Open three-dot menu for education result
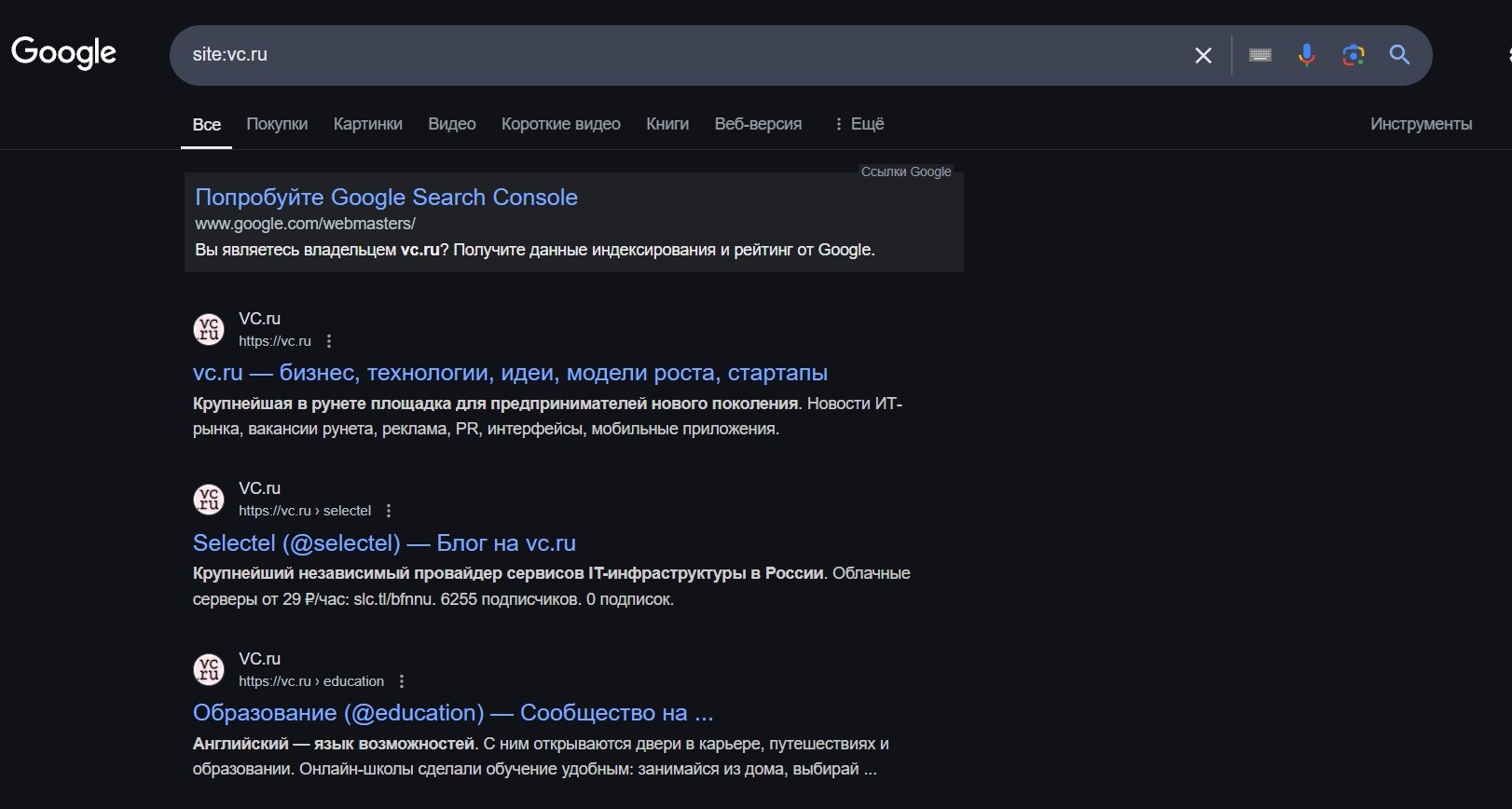 pos(402,681)
